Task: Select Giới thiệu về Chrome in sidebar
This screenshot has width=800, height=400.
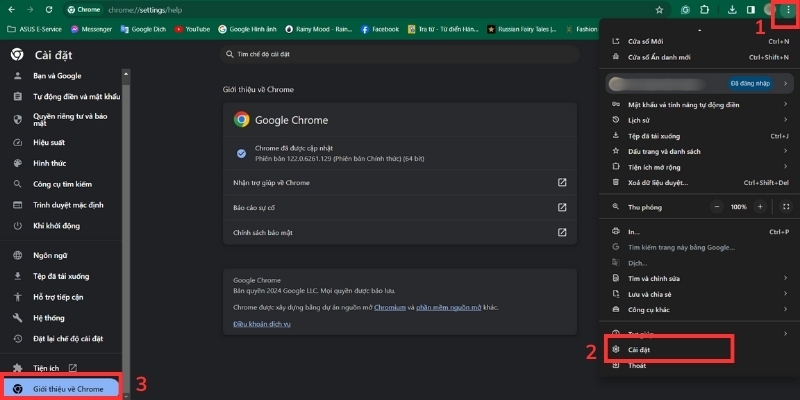Action: pyautogui.click(x=68, y=388)
